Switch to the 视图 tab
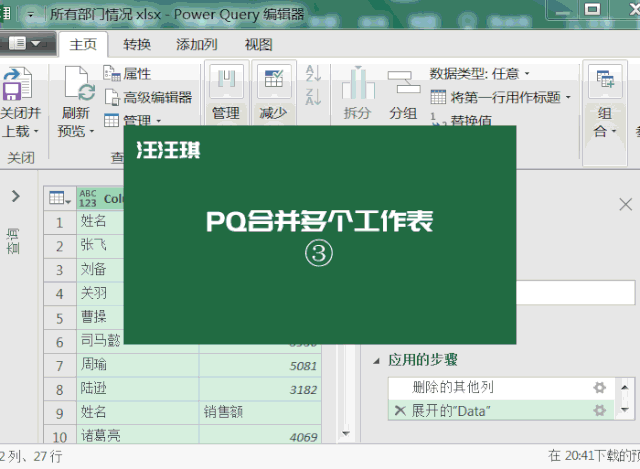This screenshot has width=640, height=469. 258,44
